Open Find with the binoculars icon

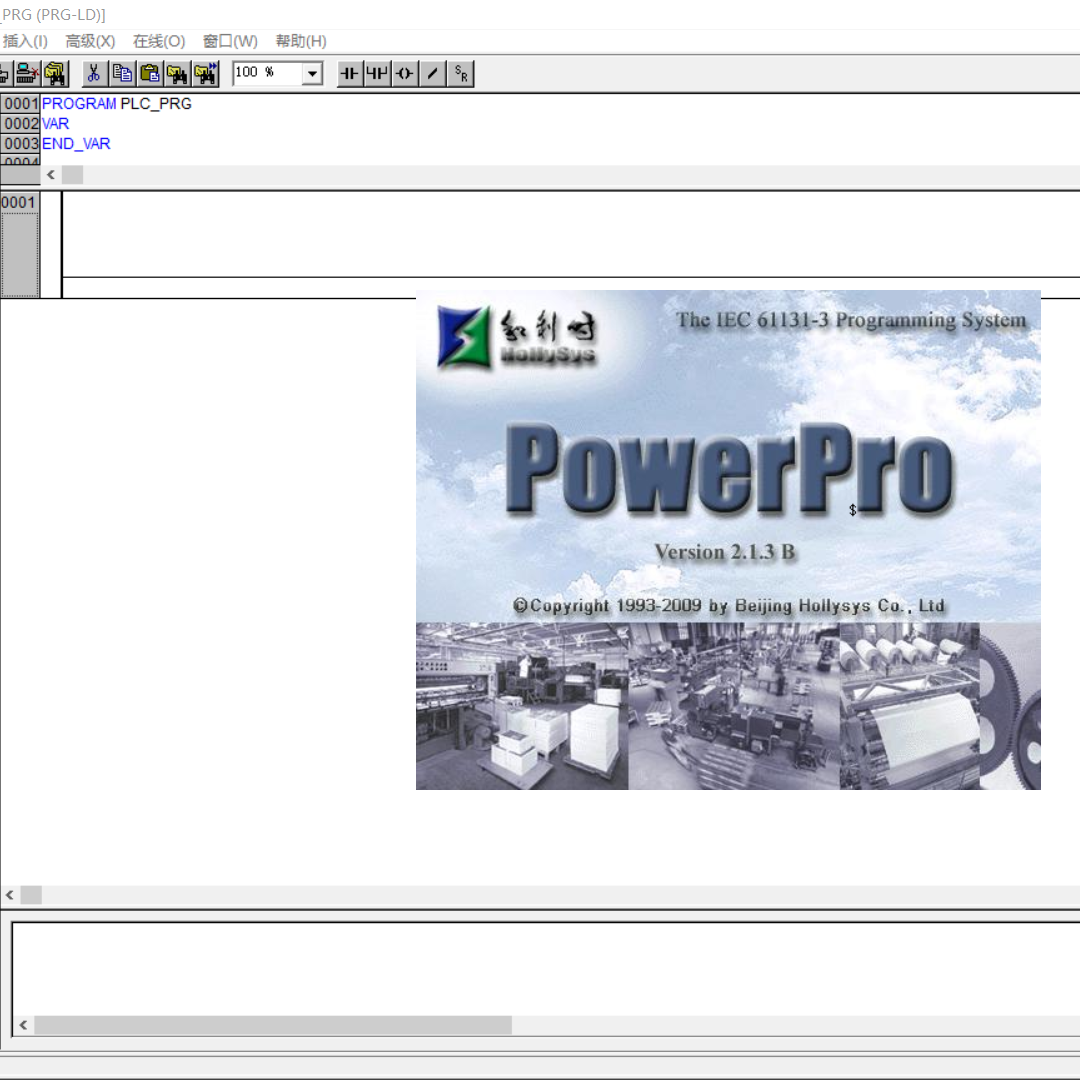tap(178, 73)
